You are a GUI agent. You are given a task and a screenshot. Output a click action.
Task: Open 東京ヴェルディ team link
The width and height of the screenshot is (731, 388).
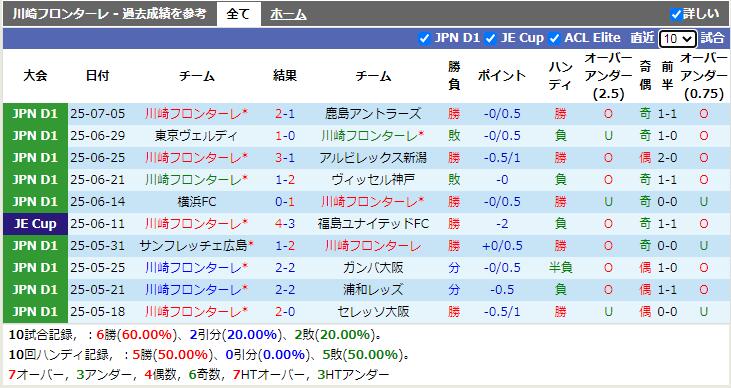[196, 136]
